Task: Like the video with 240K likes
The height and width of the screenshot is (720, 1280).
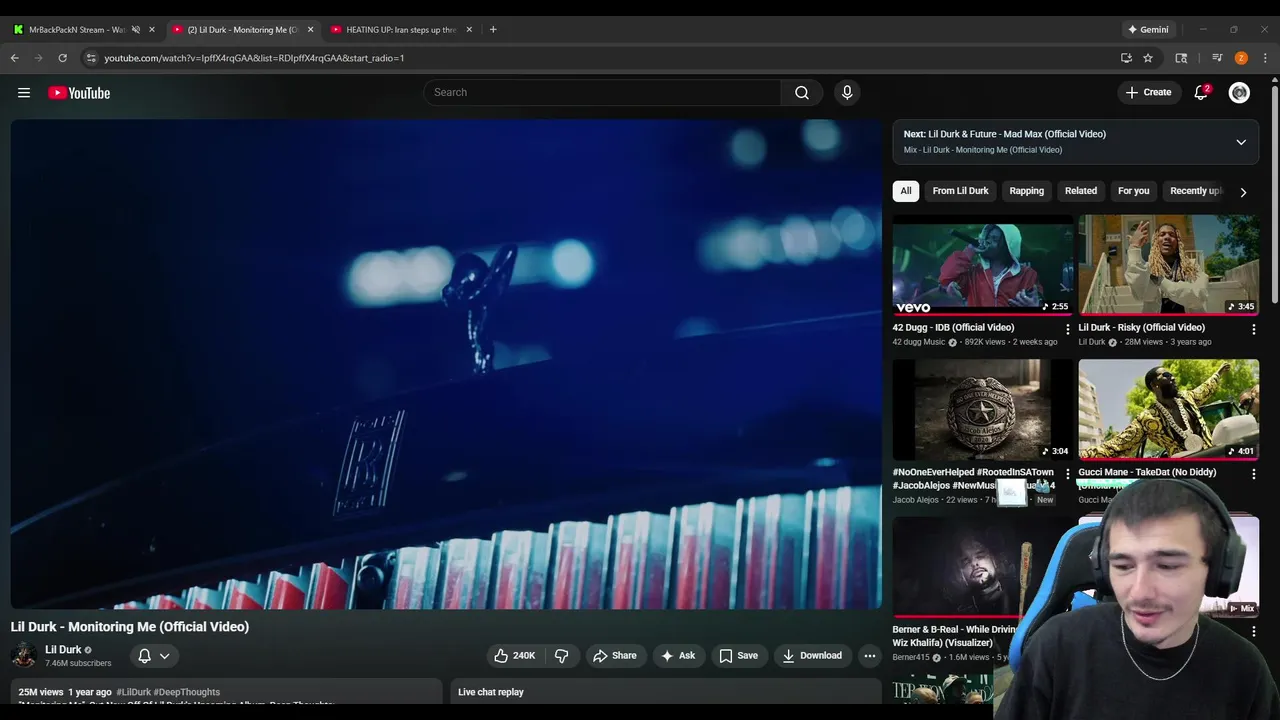Action: (514, 656)
